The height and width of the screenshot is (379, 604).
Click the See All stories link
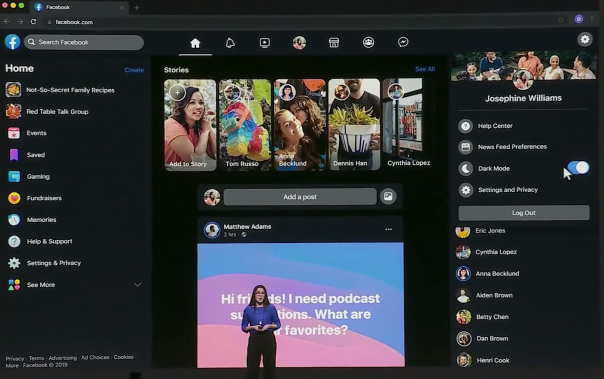(425, 69)
